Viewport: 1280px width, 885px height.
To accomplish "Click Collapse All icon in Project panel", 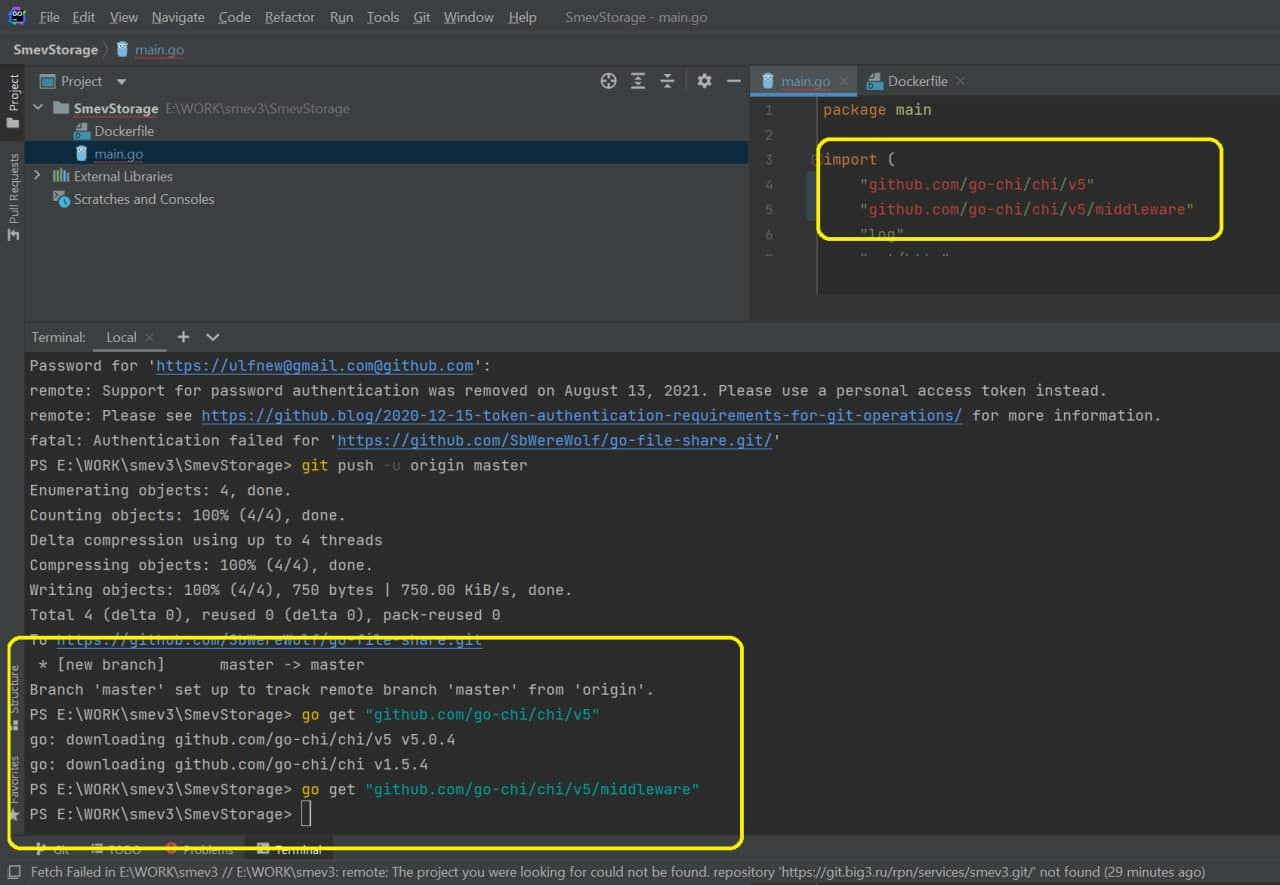I will (667, 81).
